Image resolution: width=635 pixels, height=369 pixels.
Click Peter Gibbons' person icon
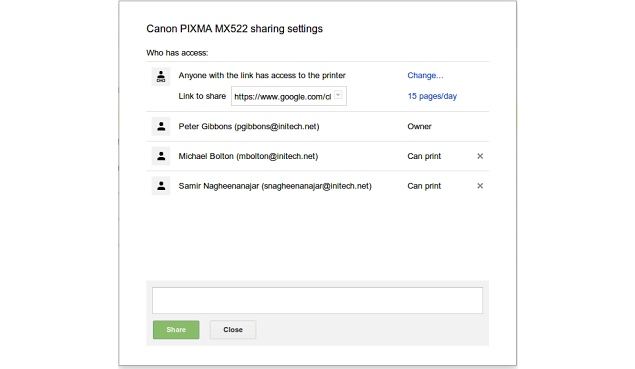pyautogui.click(x=161, y=126)
